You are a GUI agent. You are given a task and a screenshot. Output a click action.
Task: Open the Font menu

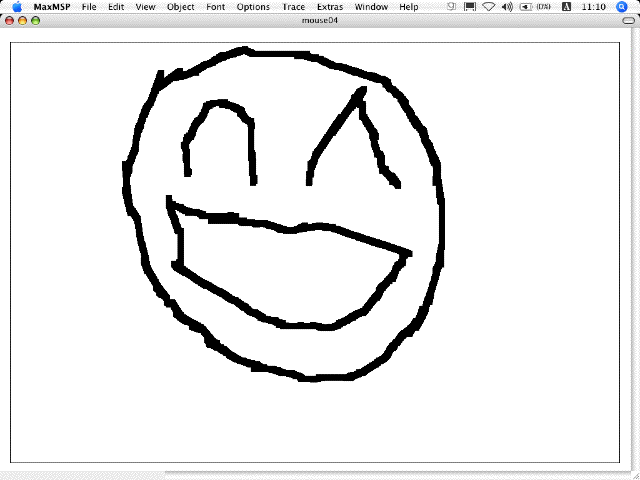(216, 7)
